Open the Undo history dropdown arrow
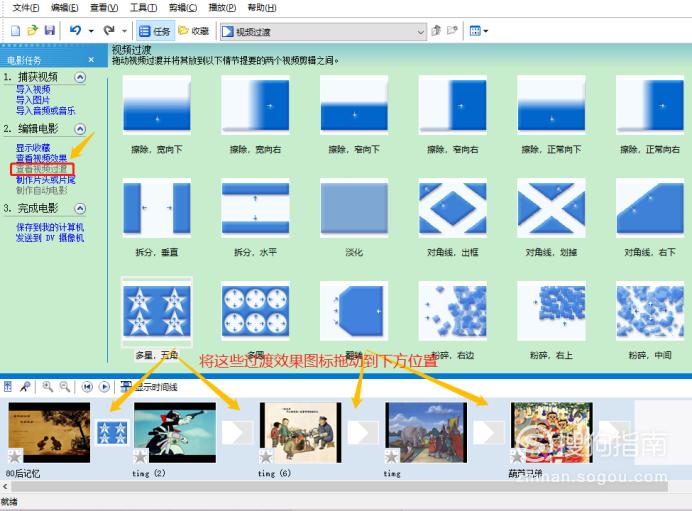The width and height of the screenshot is (692, 511). (91, 31)
